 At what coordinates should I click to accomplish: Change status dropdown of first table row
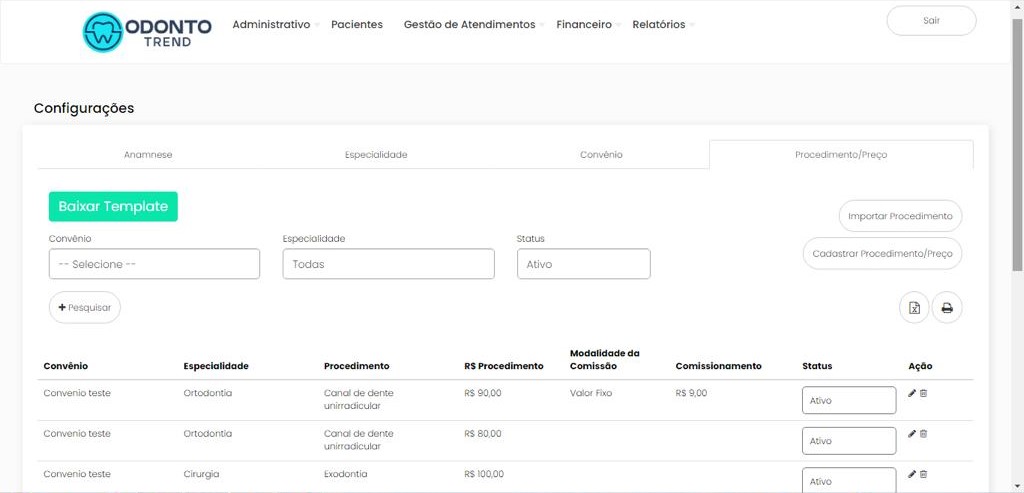click(848, 400)
